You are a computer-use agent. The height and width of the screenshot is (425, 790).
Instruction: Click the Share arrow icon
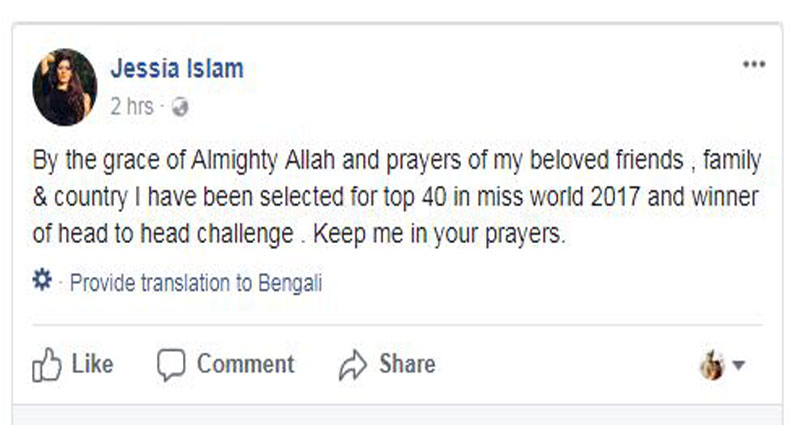pyautogui.click(x=354, y=365)
